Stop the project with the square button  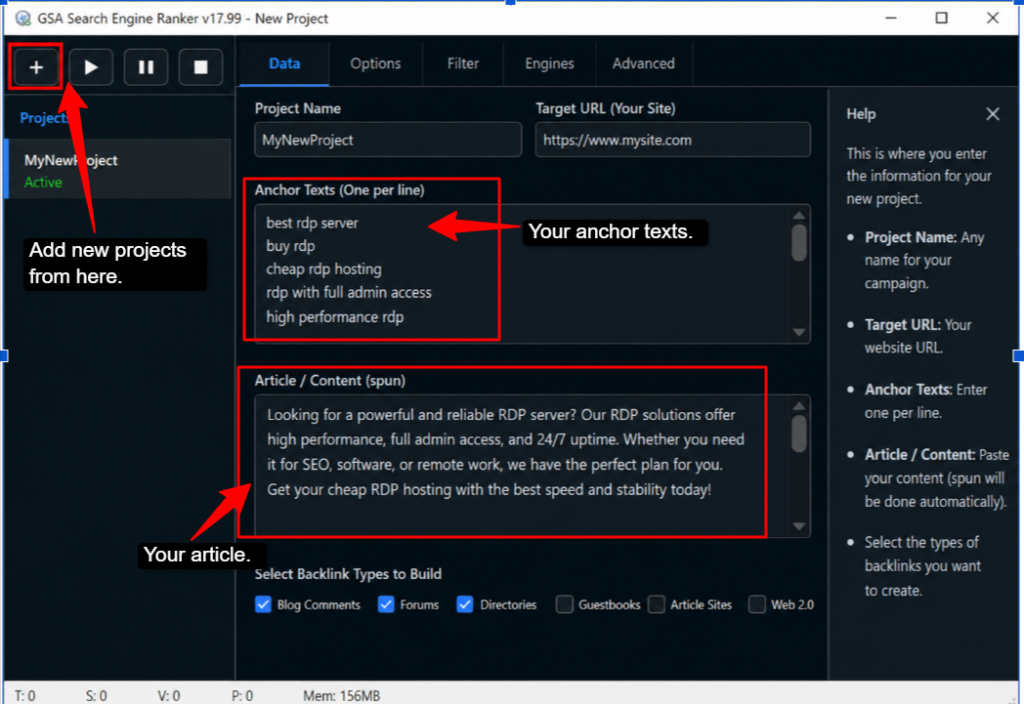coord(200,67)
